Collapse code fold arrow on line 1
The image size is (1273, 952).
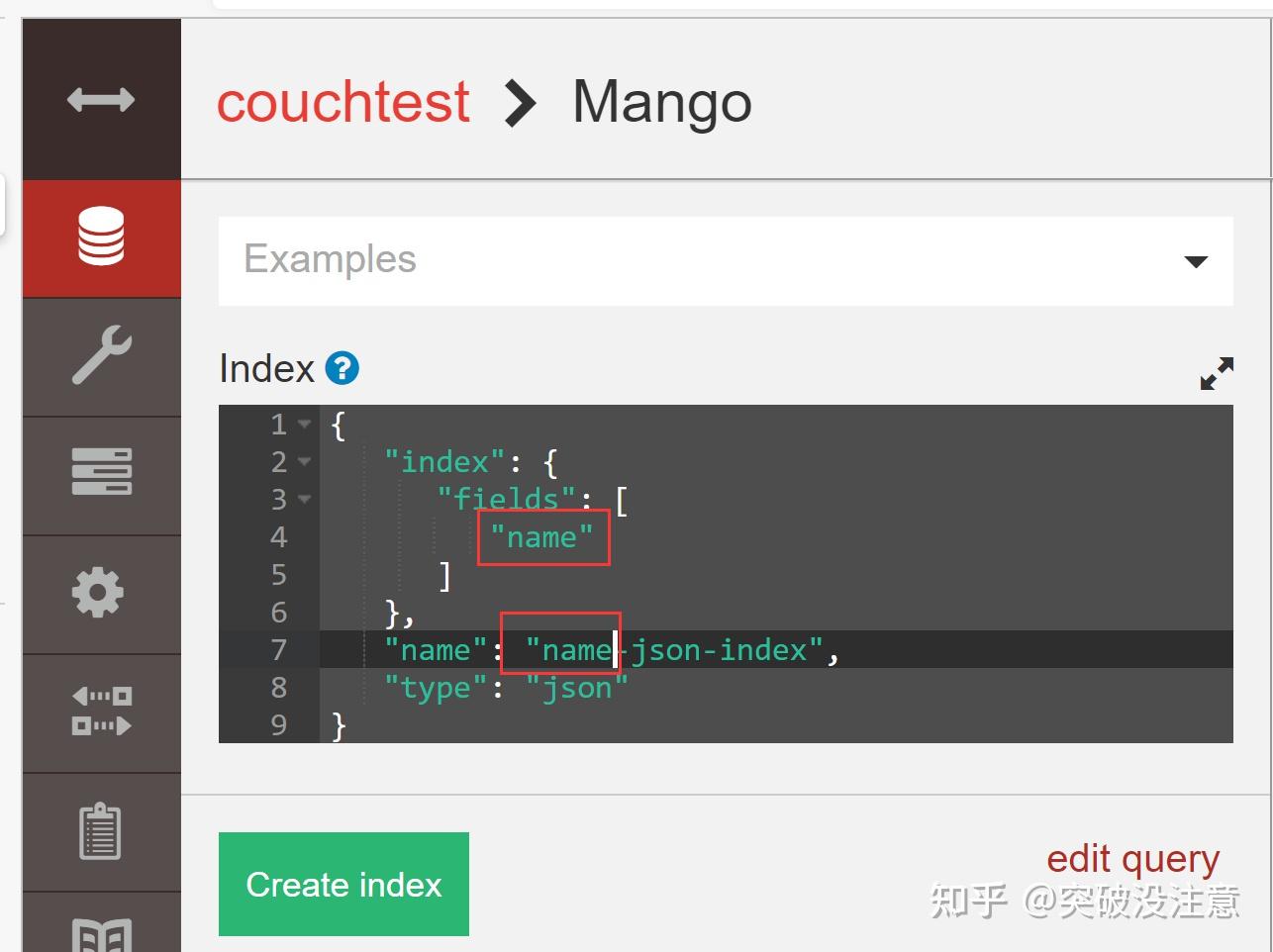click(305, 425)
